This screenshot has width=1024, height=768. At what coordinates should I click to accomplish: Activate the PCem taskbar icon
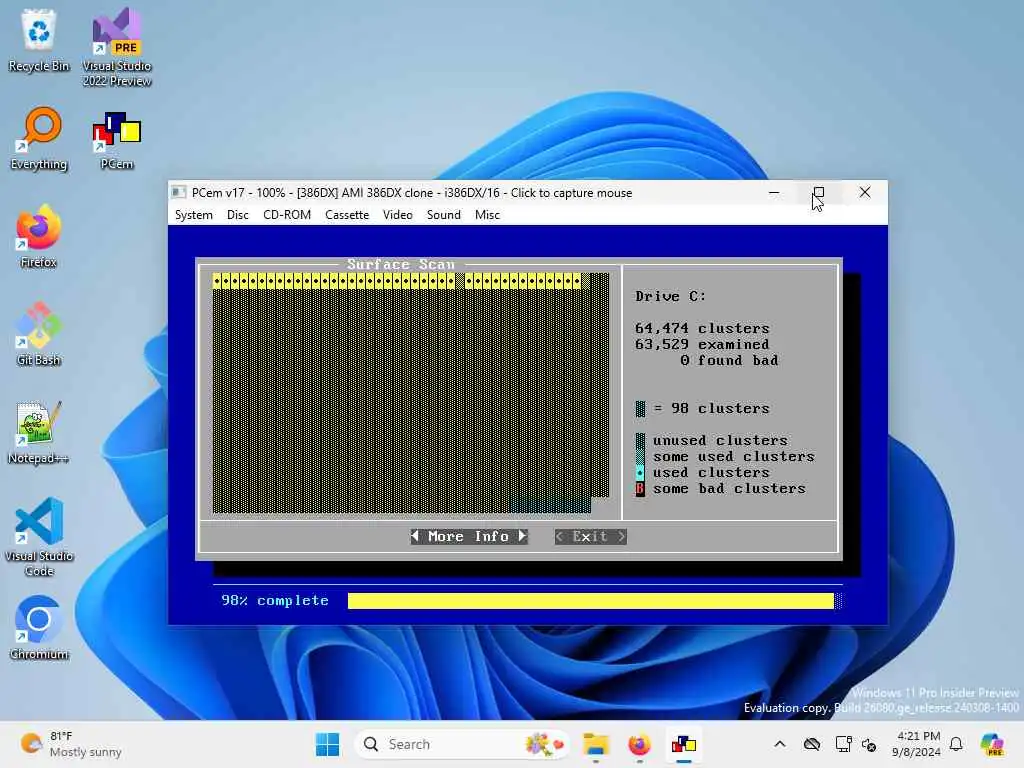pyautogui.click(x=684, y=744)
